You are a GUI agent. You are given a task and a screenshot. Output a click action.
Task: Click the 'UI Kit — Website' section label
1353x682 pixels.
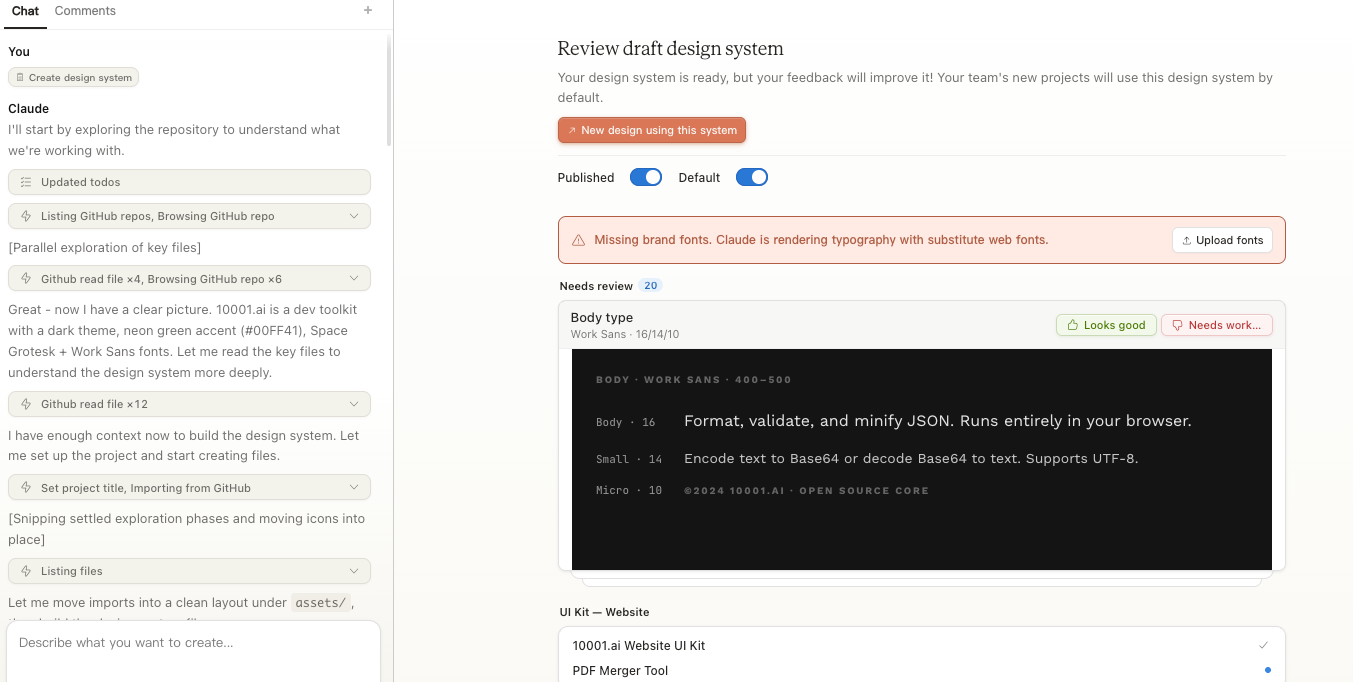coord(604,612)
